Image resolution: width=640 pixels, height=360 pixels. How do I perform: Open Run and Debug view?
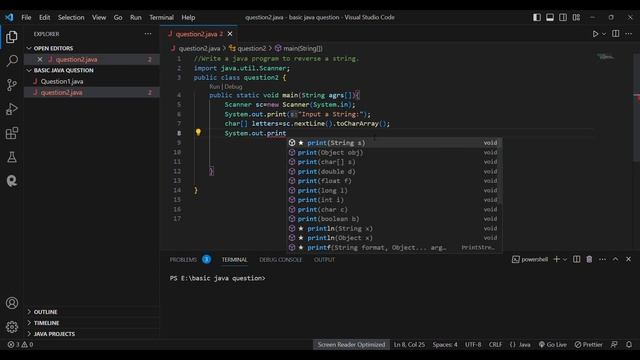coord(12,109)
